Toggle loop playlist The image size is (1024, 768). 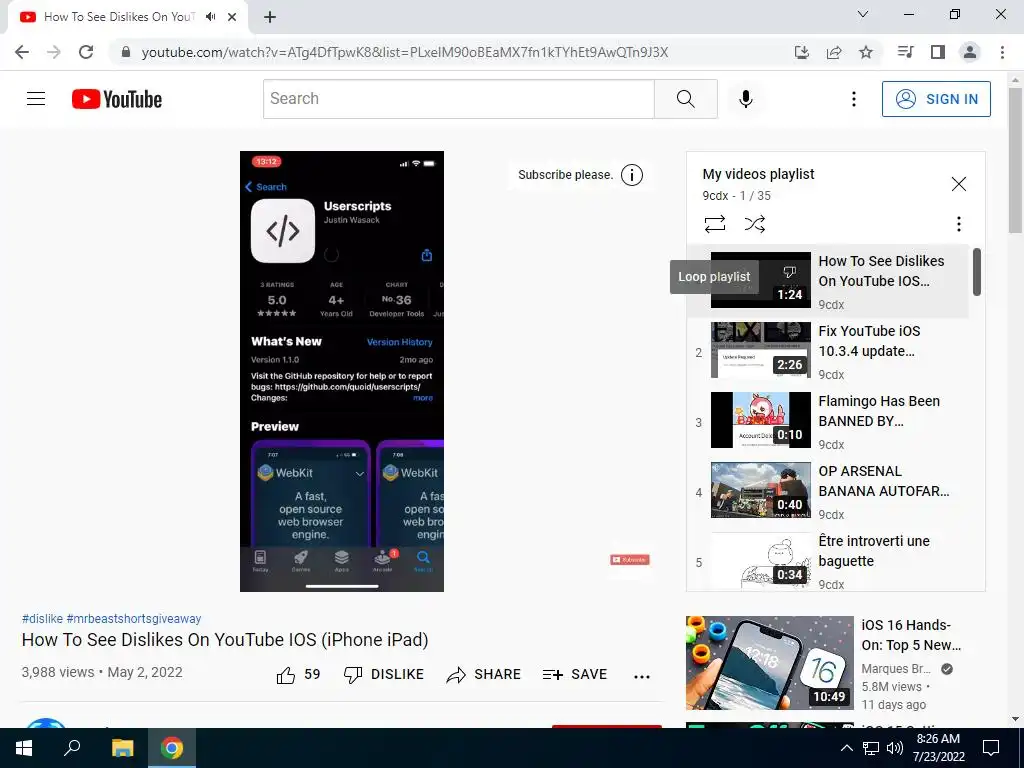point(715,224)
